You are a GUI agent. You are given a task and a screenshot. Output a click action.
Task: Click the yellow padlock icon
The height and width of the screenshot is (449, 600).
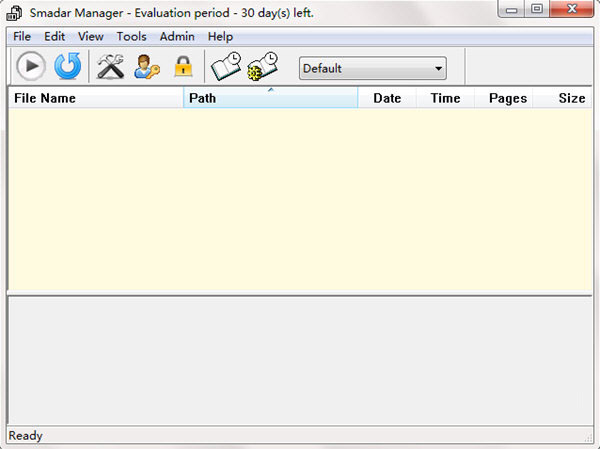click(x=183, y=66)
